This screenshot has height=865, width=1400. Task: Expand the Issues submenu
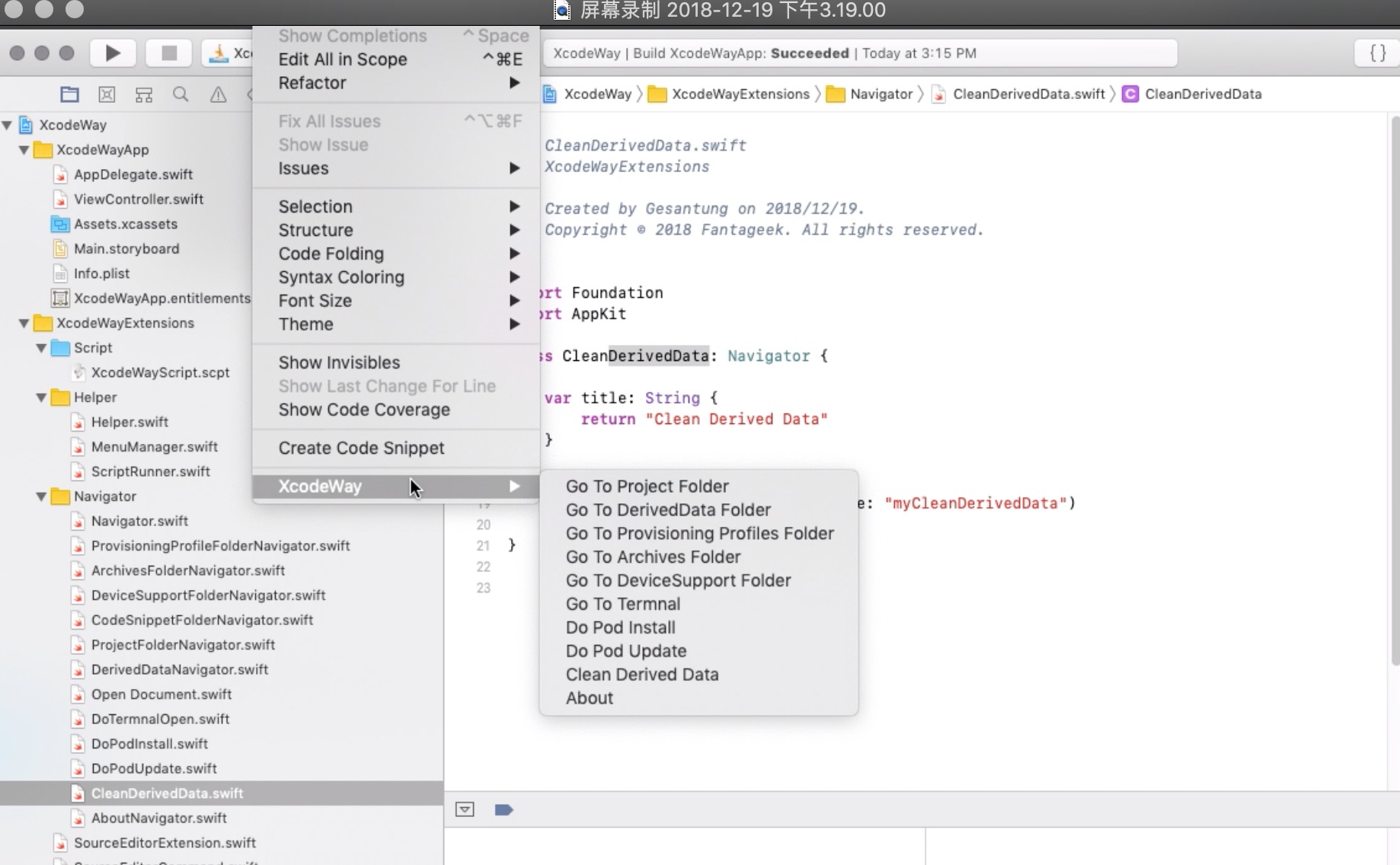pyautogui.click(x=396, y=168)
